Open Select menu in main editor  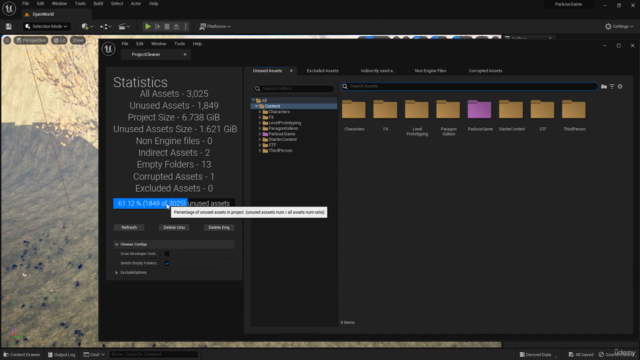(x=117, y=4)
